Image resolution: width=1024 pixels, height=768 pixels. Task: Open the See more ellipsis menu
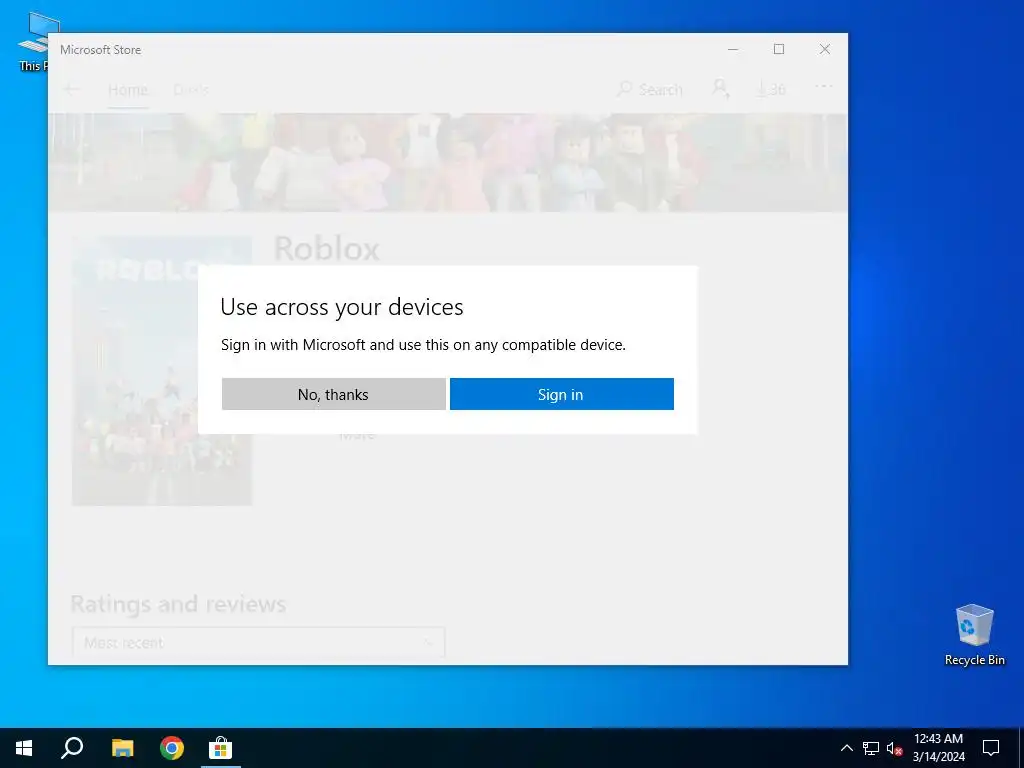pos(824,86)
